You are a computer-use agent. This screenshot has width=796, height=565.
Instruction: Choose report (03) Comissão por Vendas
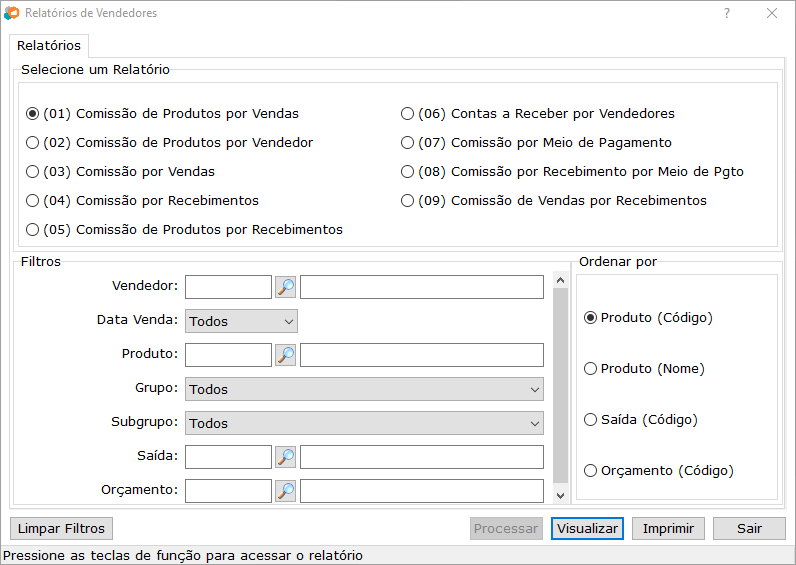[120, 172]
